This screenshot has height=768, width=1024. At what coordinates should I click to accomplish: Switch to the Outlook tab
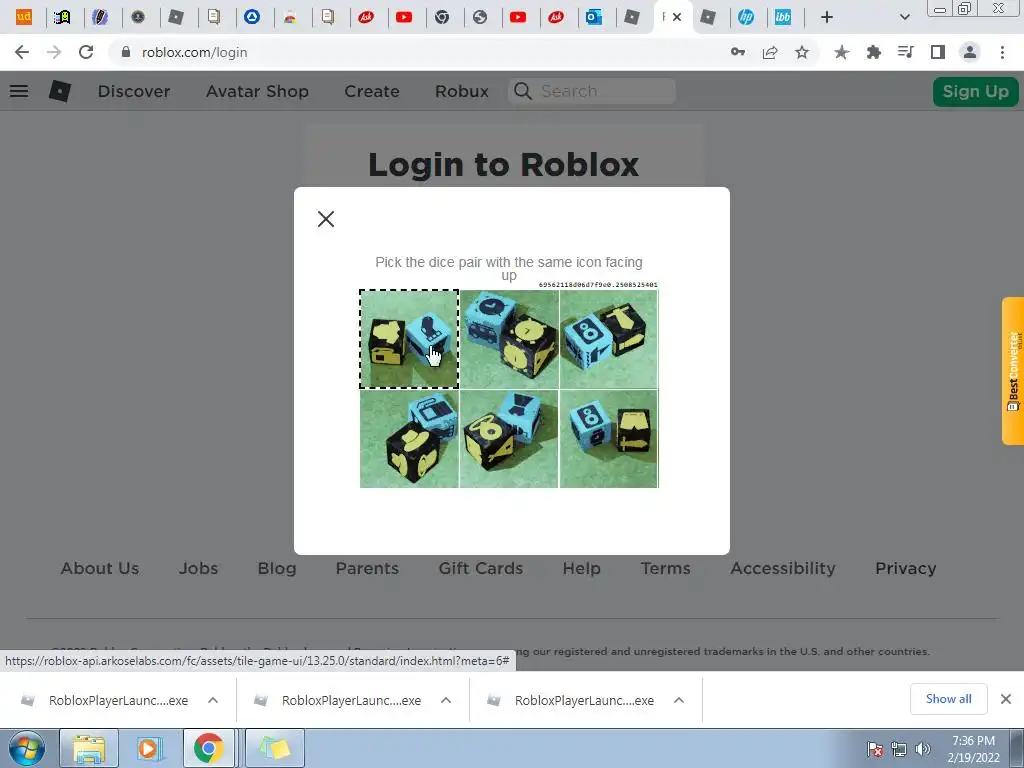coord(594,17)
